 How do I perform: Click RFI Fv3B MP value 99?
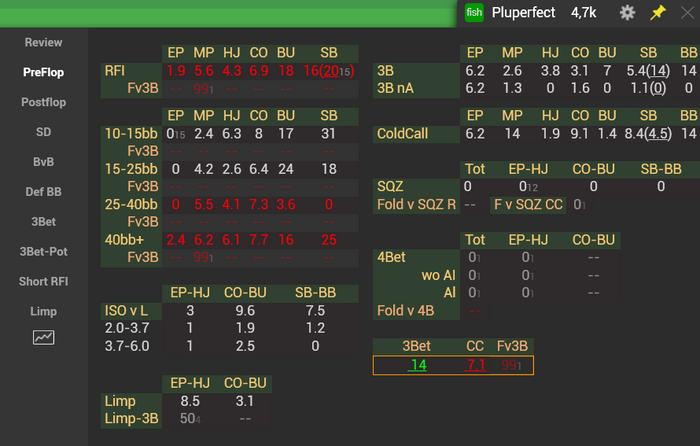click(x=203, y=88)
